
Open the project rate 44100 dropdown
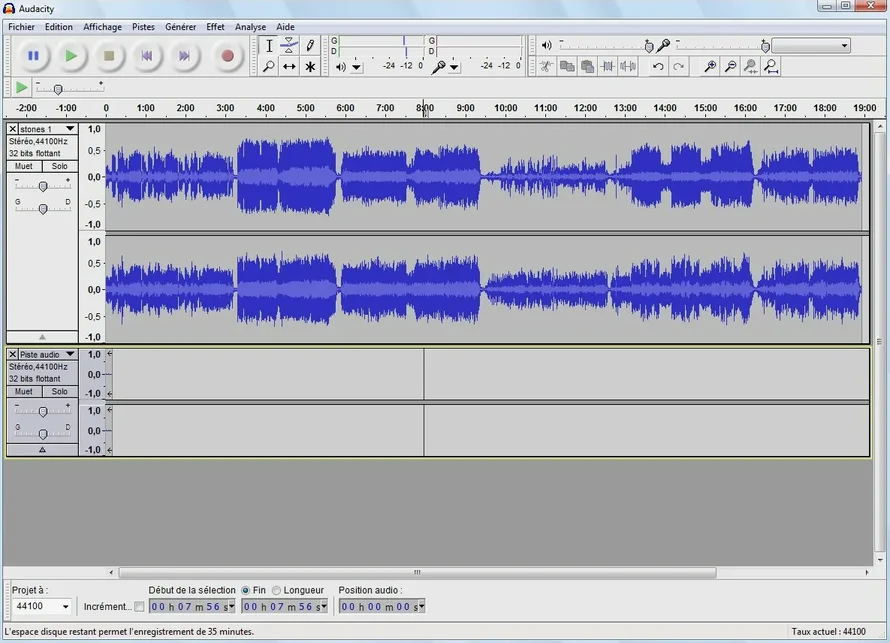(66, 607)
